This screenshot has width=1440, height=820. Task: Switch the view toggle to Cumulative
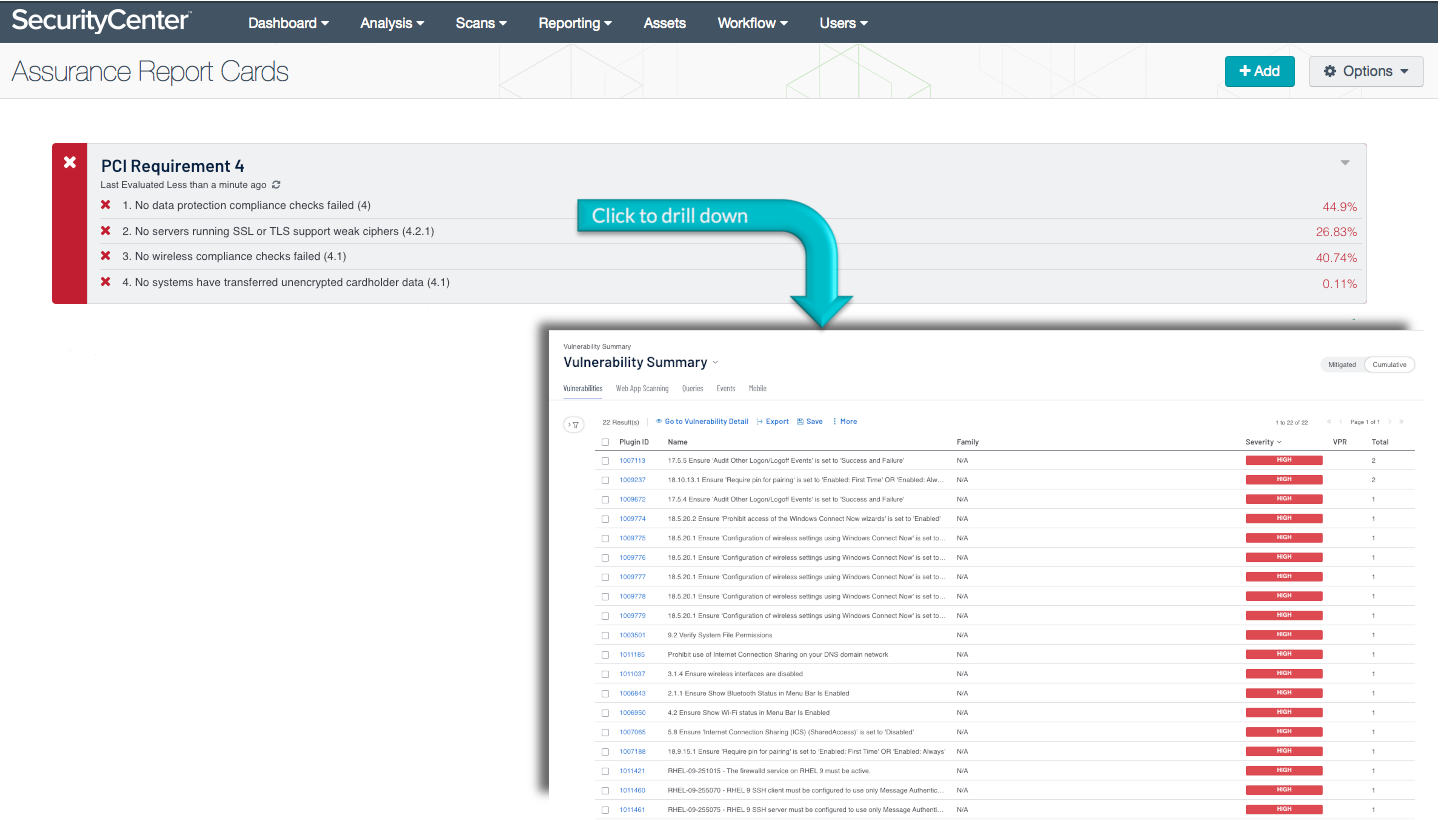tap(1390, 365)
